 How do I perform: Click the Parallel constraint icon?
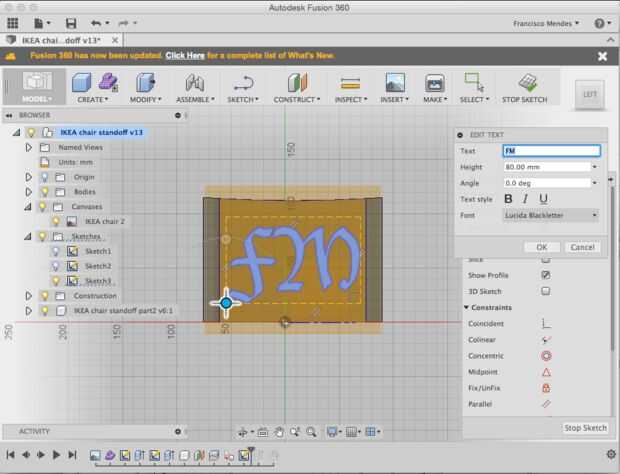point(546,404)
